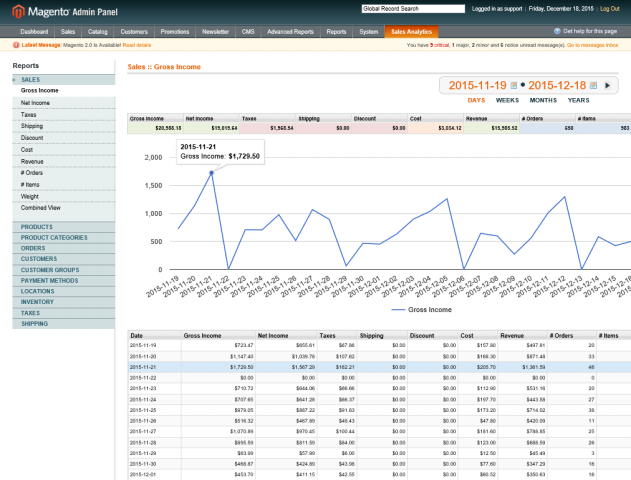Open the Combined View report
Viewport: 631px width, 480px height.
coord(41,207)
